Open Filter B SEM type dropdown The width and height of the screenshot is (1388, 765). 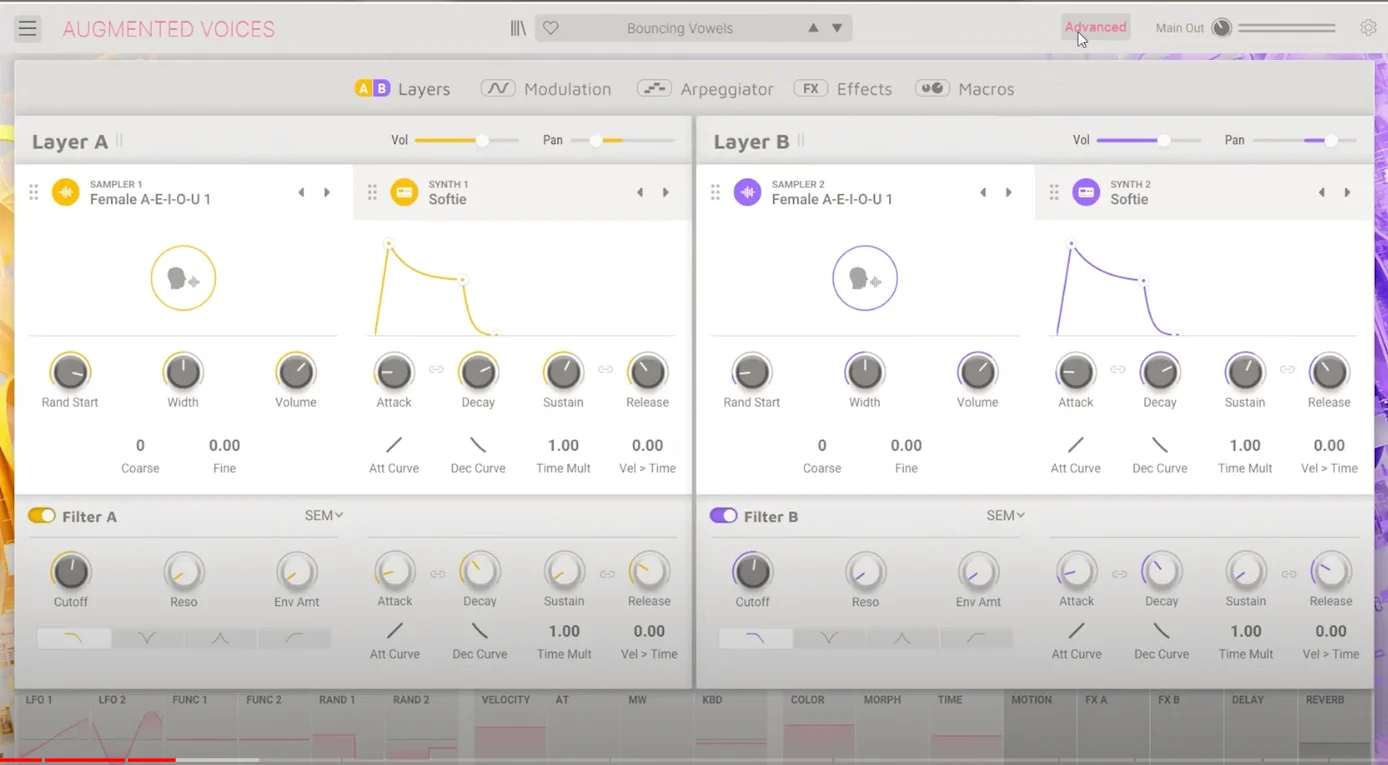[1006, 516]
